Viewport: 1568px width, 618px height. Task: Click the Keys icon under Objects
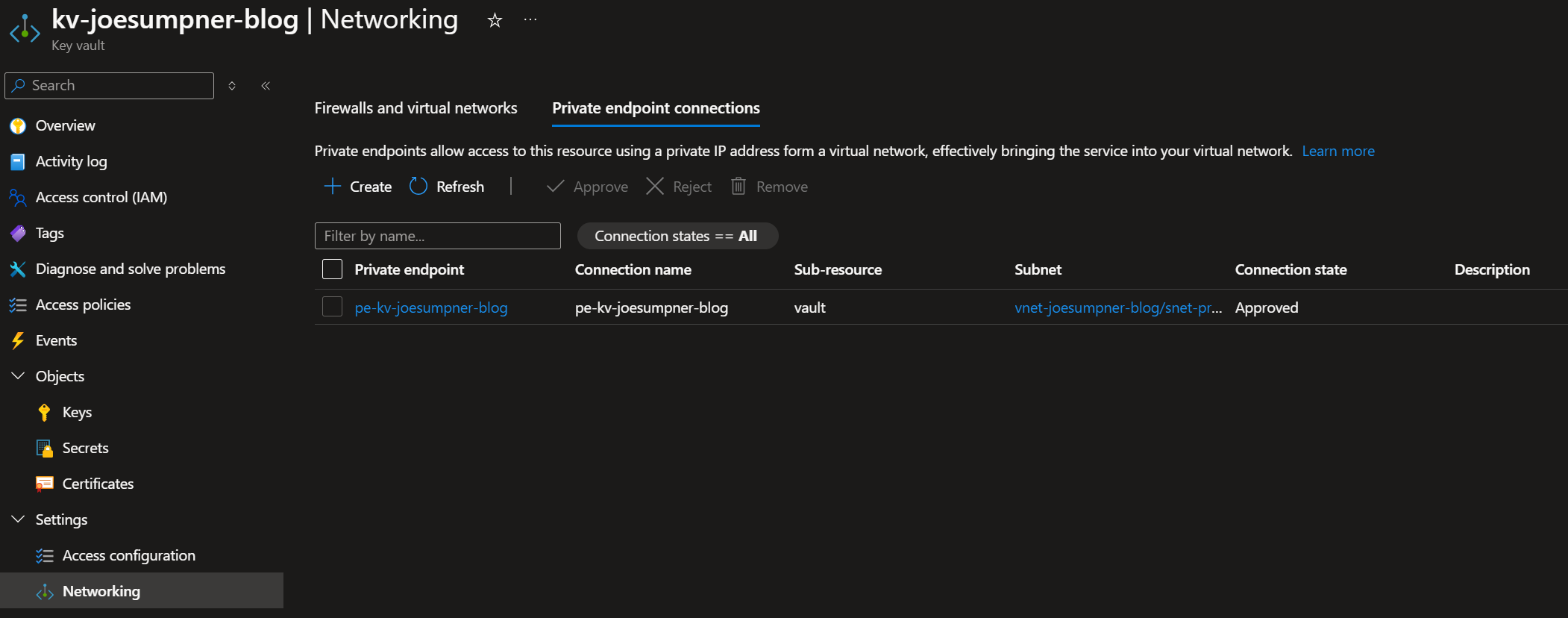pos(45,413)
